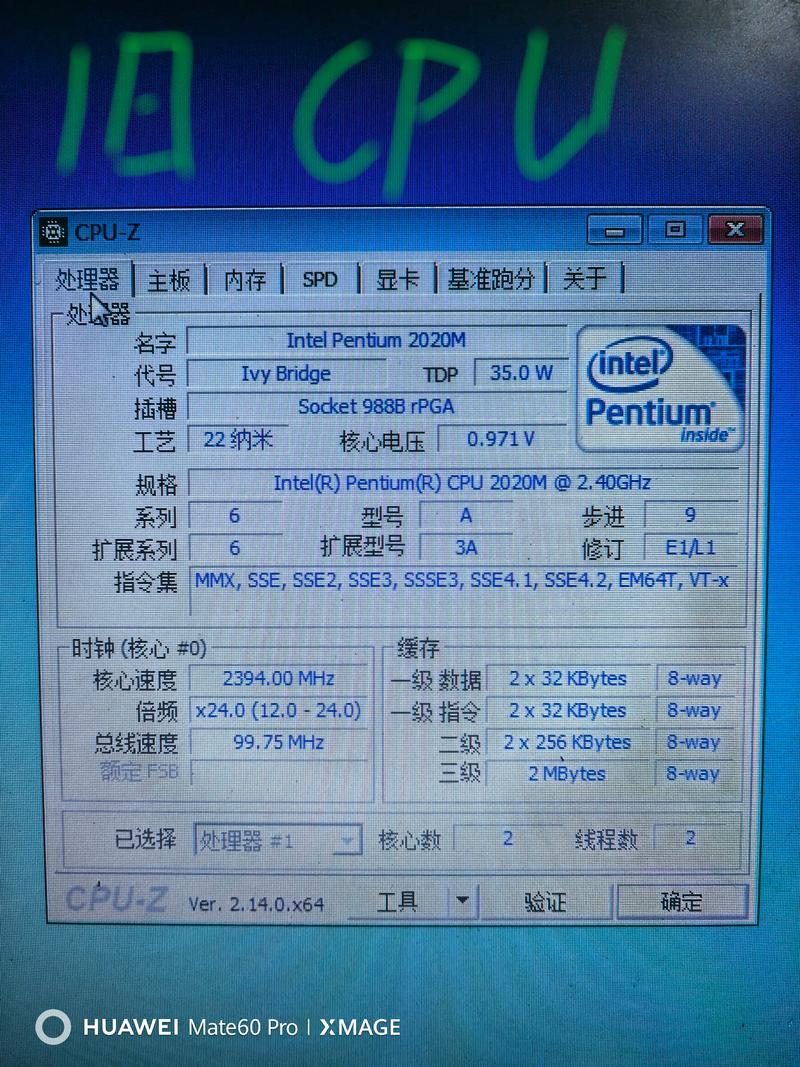Click the TDP field showing 35.0 W
The width and height of the screenshot is (800, 1067).
tap(521, 373)
